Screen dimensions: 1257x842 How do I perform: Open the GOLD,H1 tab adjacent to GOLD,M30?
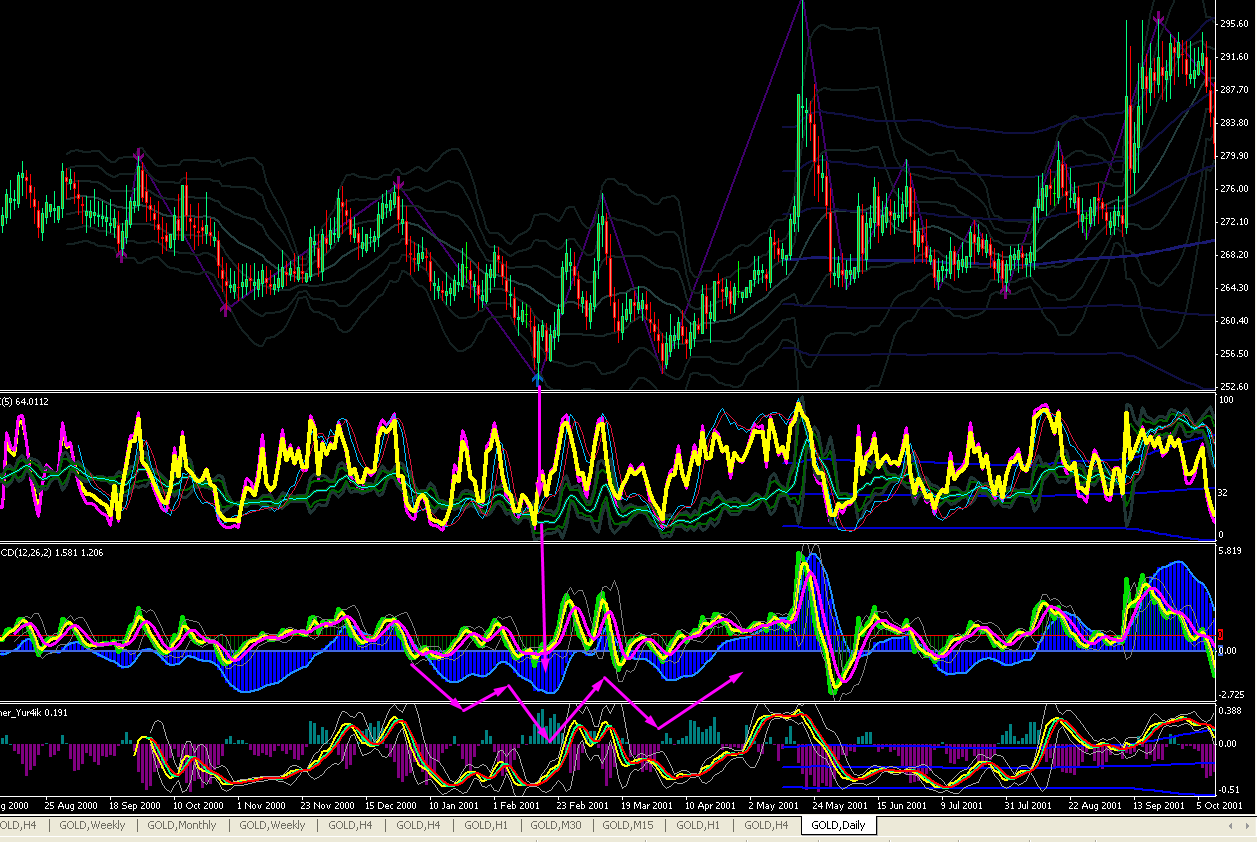[x=487, y=825]
